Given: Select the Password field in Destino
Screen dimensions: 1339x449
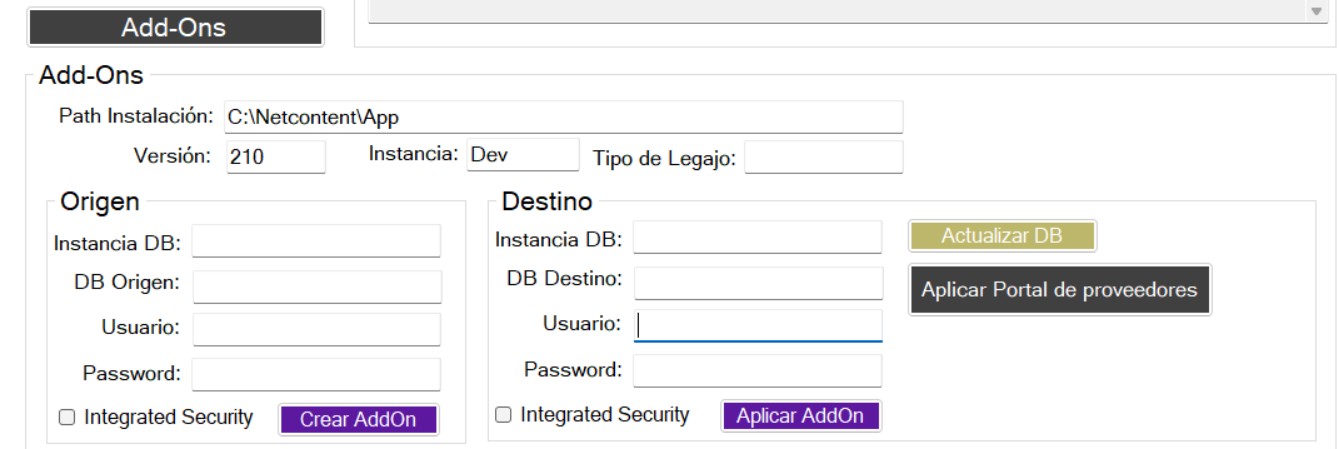Looking at the screenshot, I should (x=757, y=370).
